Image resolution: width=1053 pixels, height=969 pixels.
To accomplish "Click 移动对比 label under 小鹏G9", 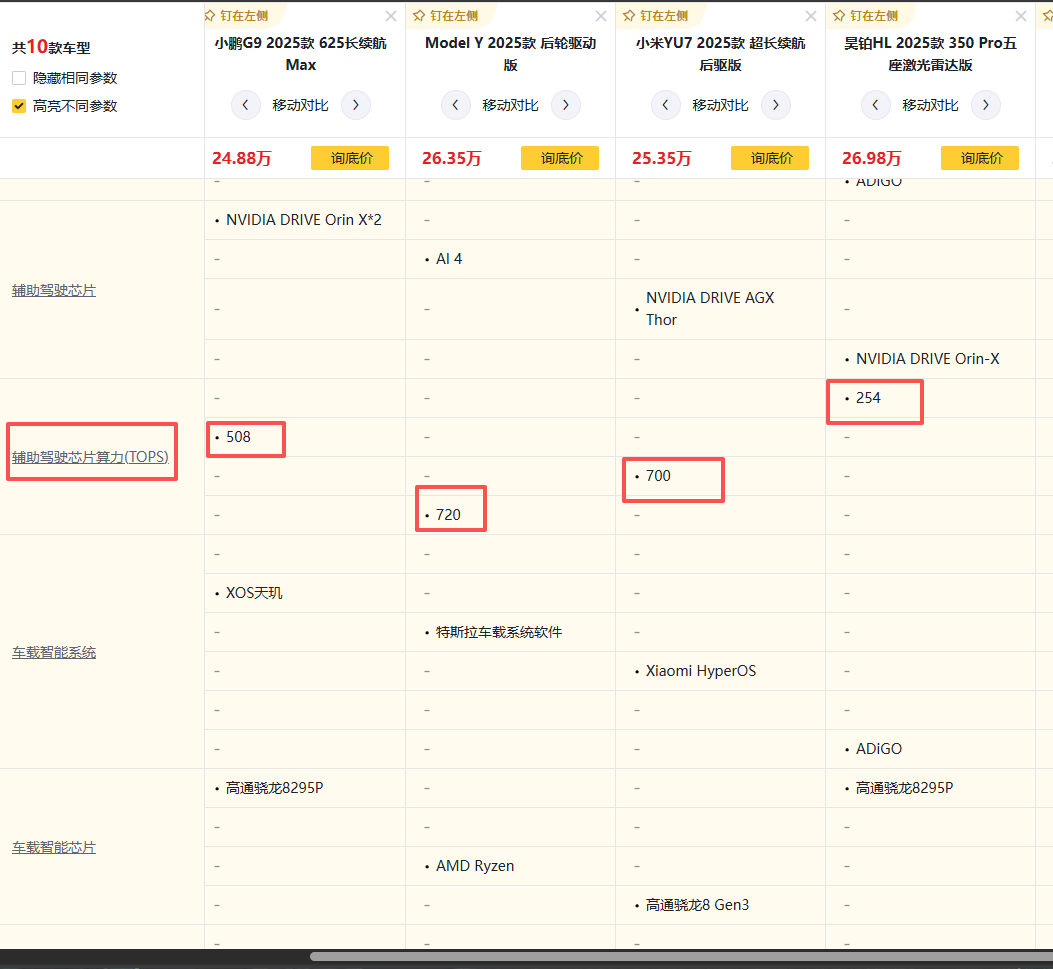I will pyautogui.click(x=300, y=105).
